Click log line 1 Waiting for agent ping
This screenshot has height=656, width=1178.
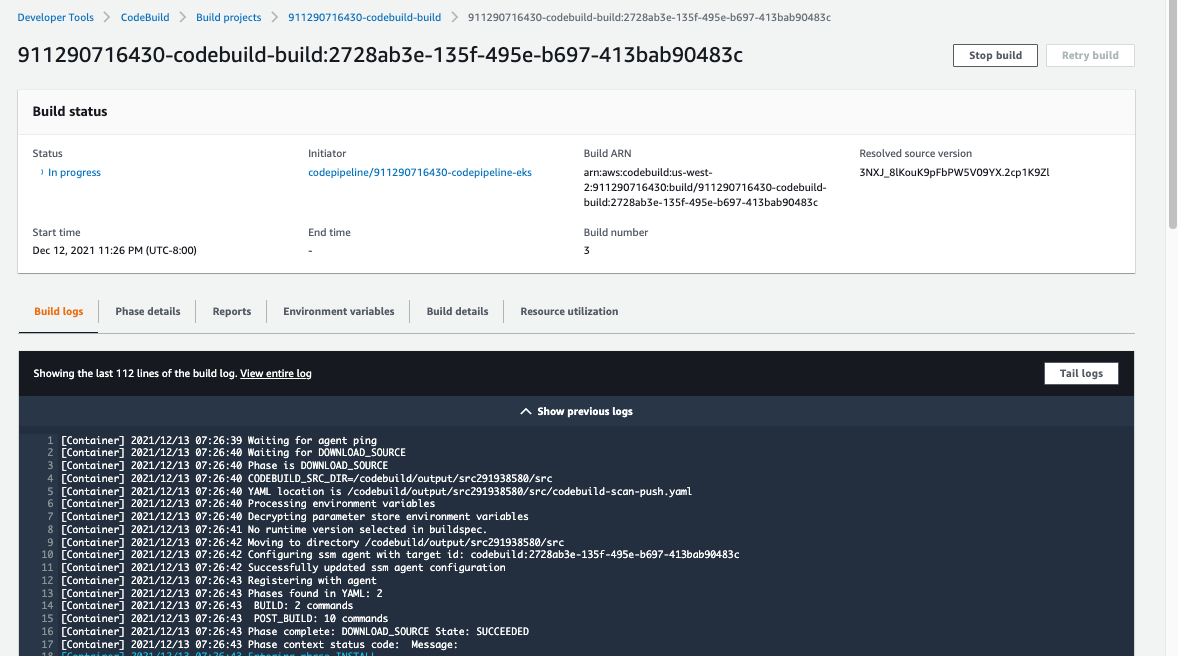[x=219, y=440]
